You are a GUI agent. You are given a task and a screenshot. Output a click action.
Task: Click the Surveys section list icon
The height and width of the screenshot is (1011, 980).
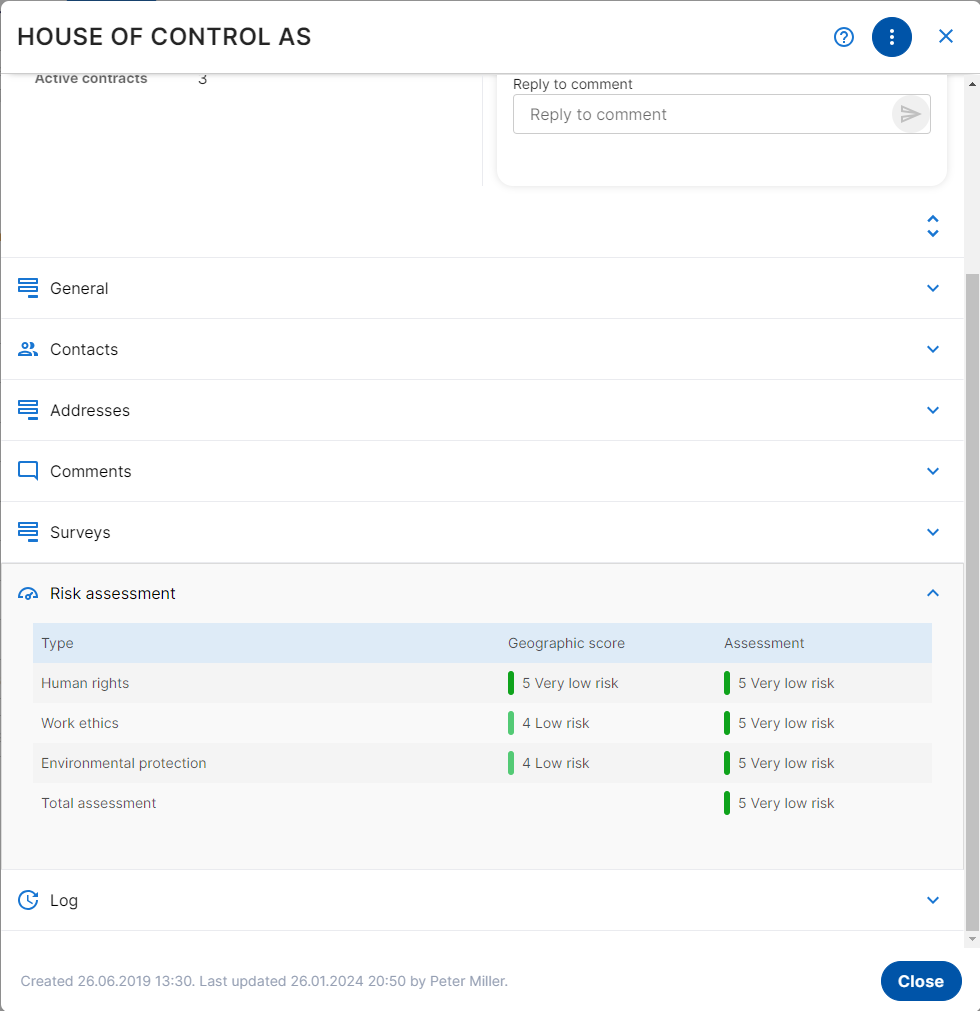point(28,532)
